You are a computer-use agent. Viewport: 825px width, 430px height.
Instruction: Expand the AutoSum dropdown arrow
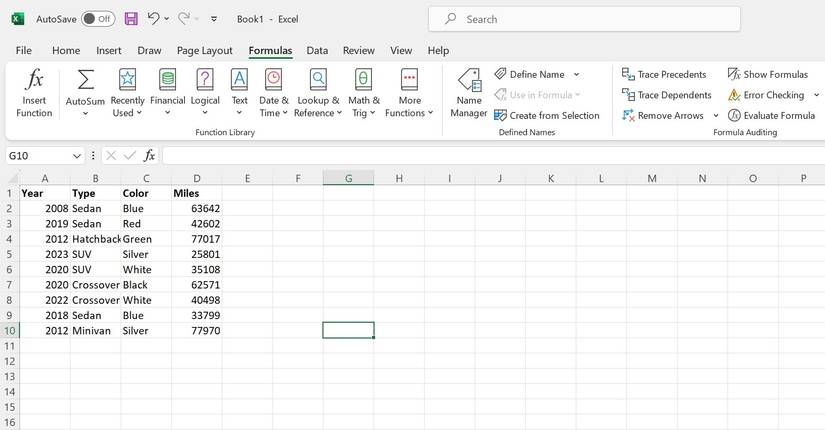click(x=85, y=113)
